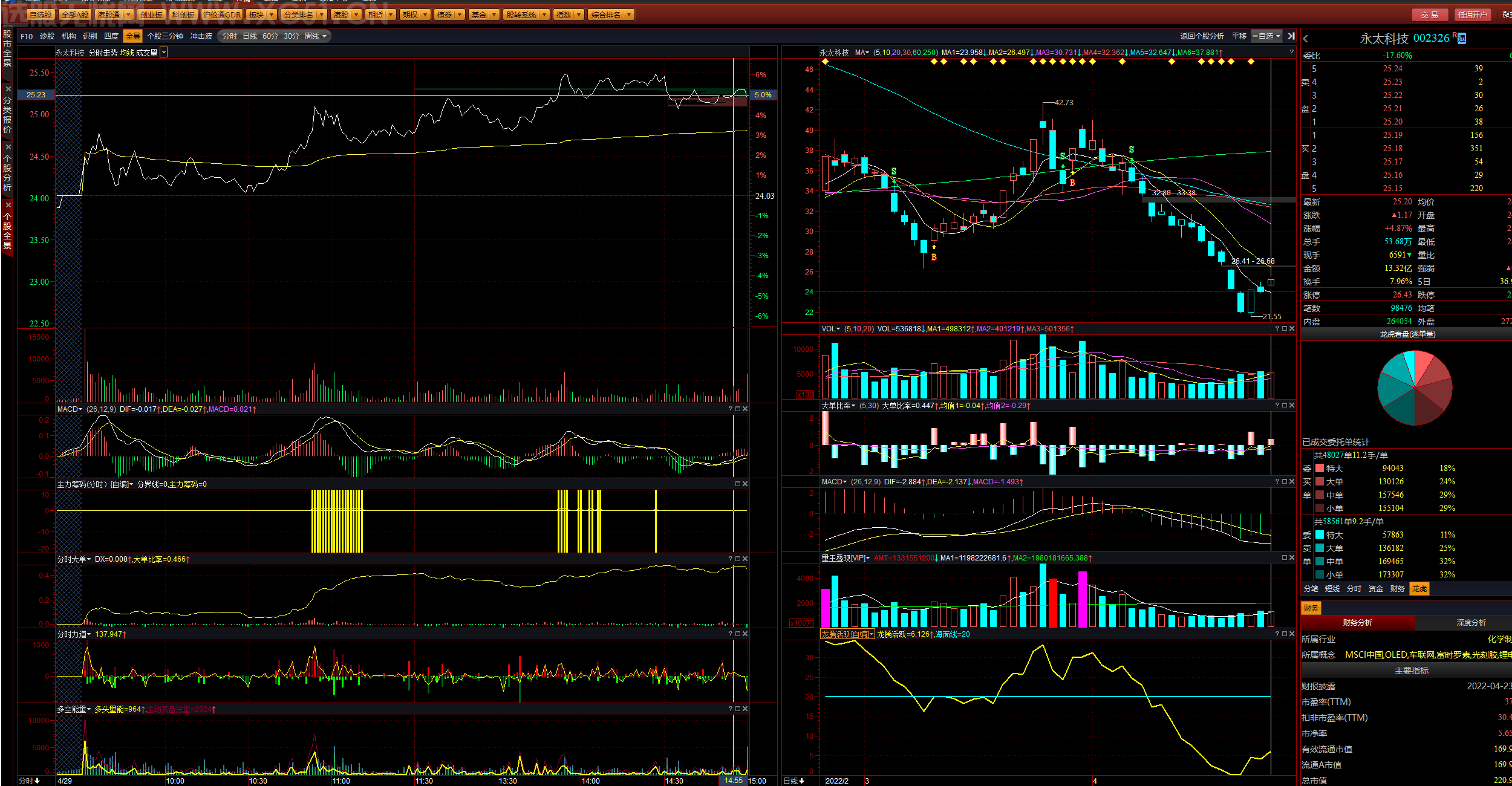Screen dimensions: 1512x786
Task: Close the 个股分析 sidebar tab
Action: (x=8, y=146)
